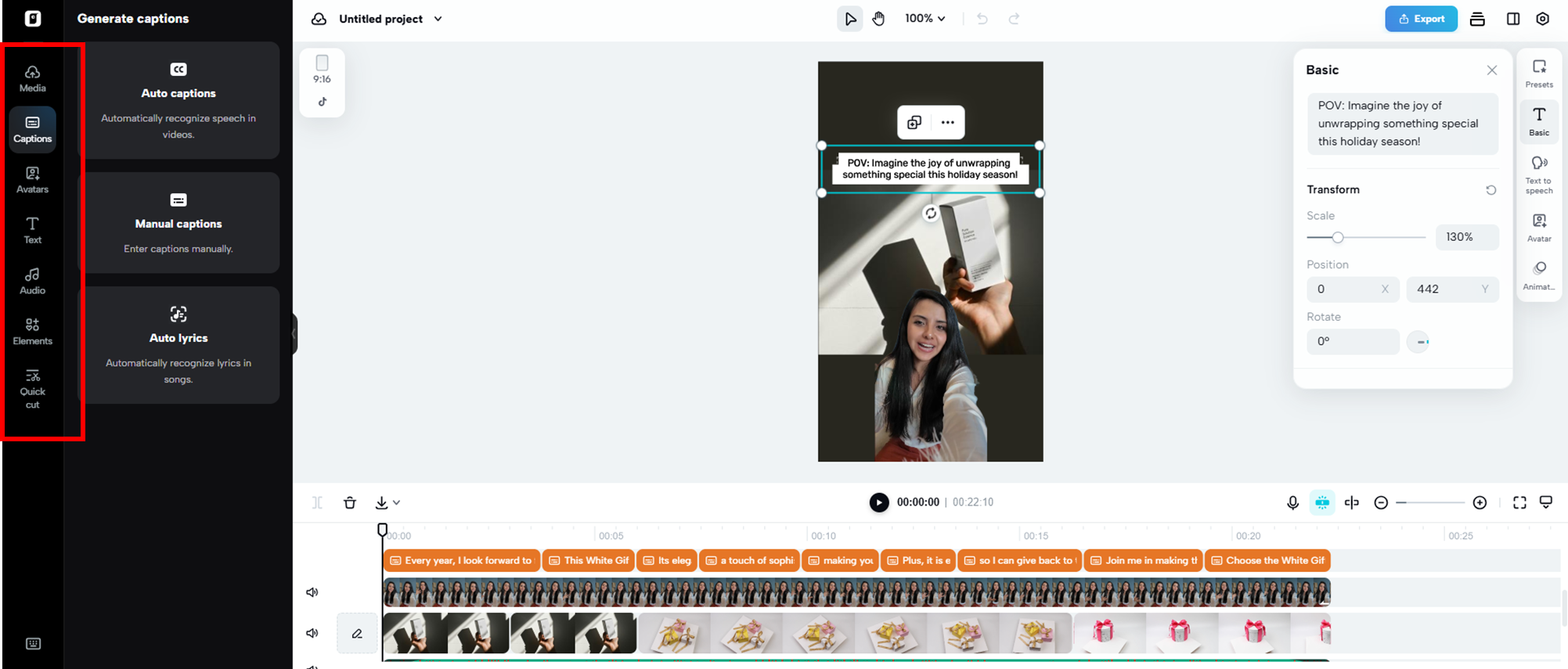Click the Position Y value field

coord(1453,290)
